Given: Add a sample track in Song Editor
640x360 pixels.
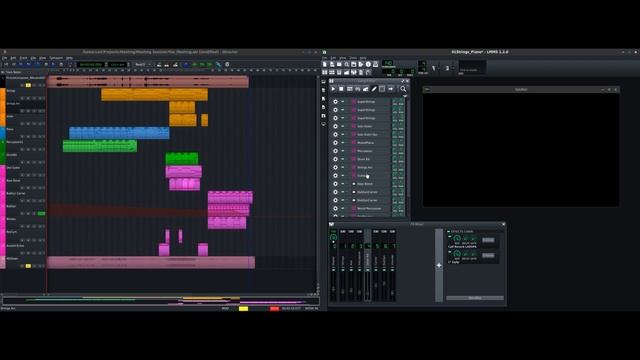Looking at the screenshot, I should [358, 89].
